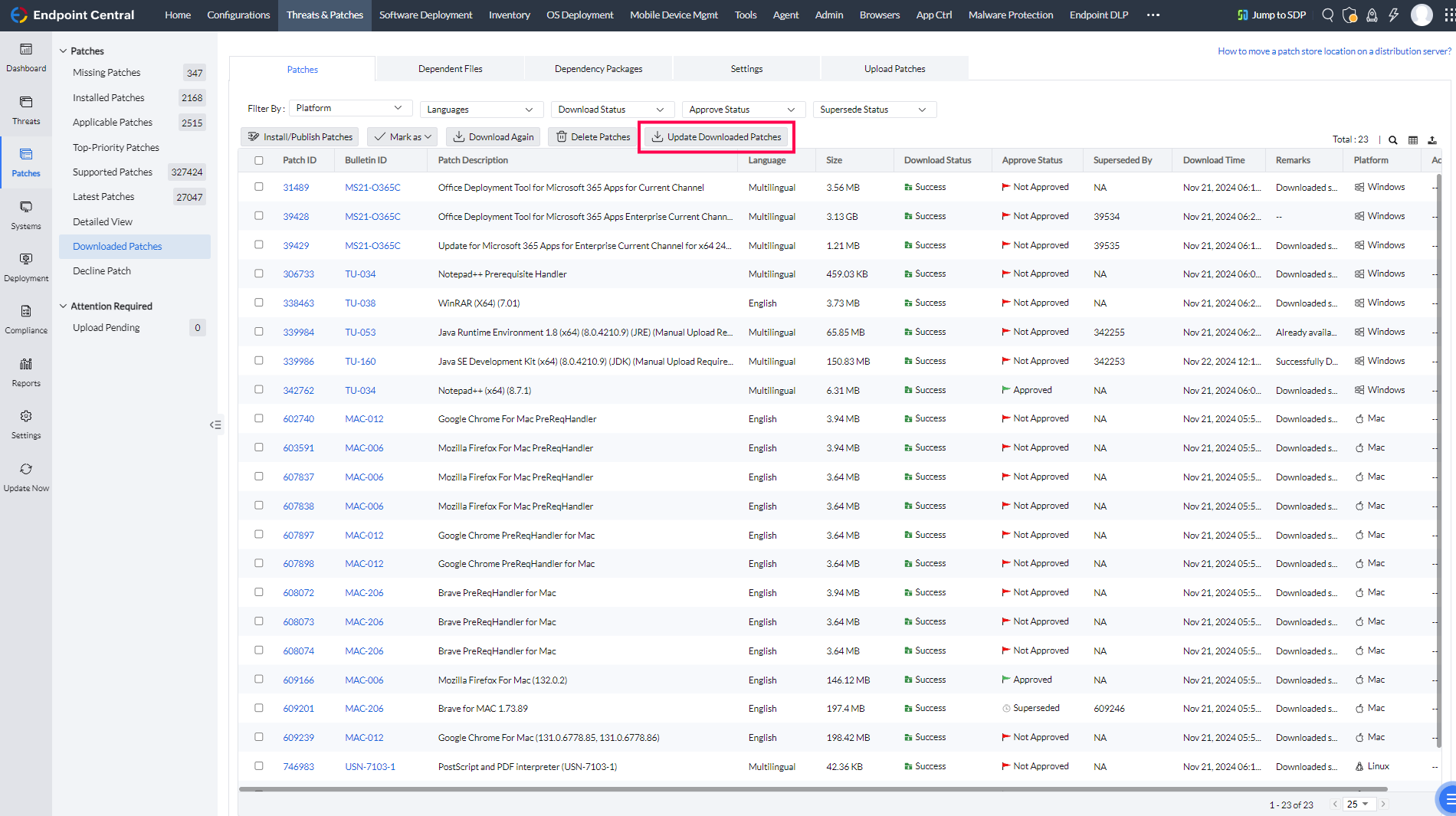Open the Languages filter dropdown
Image resolution: width=1456 pixels, height=816 pixels.
481,110
